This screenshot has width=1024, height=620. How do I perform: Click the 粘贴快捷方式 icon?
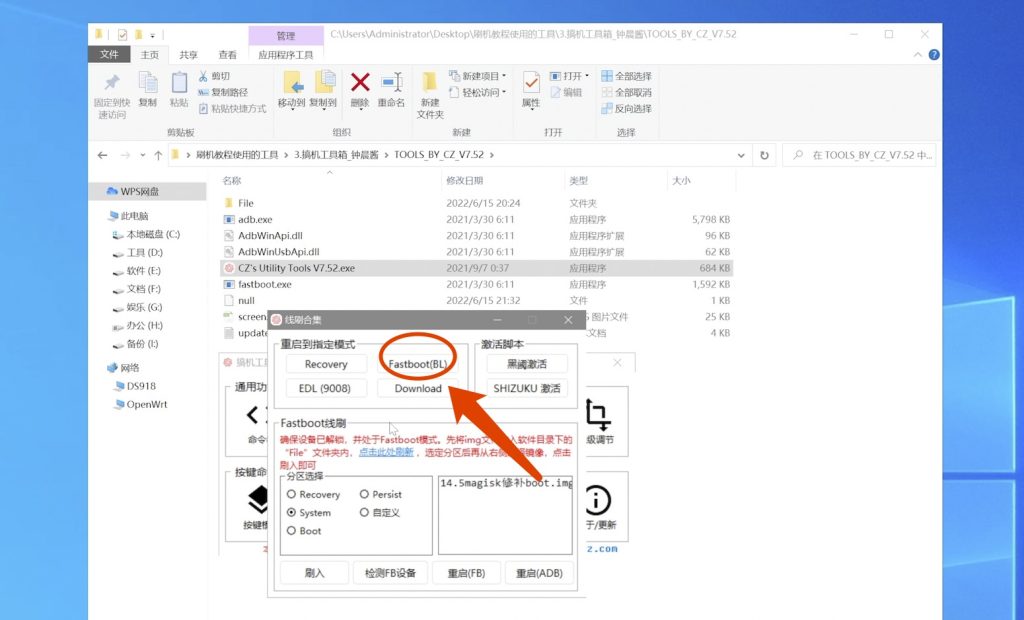click(203, 108)
